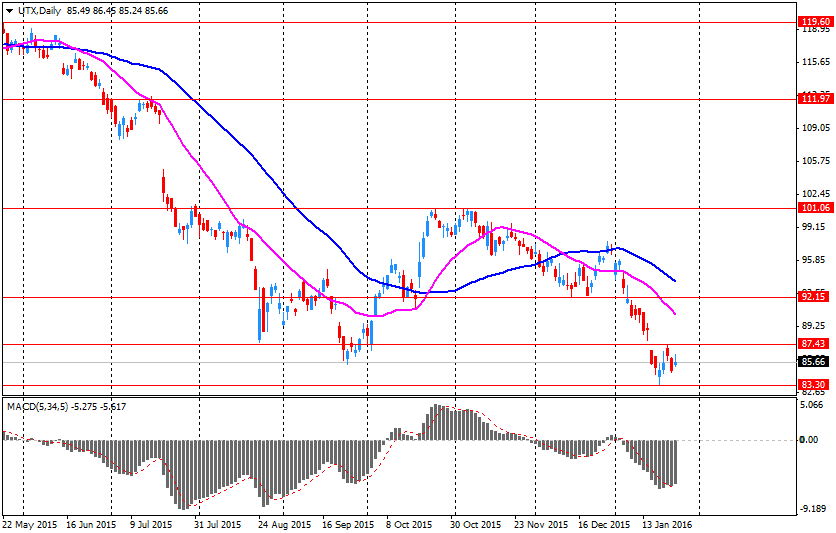Click the UTX,Daily chart title
This screenshot has height=533, width=836.
39,11
